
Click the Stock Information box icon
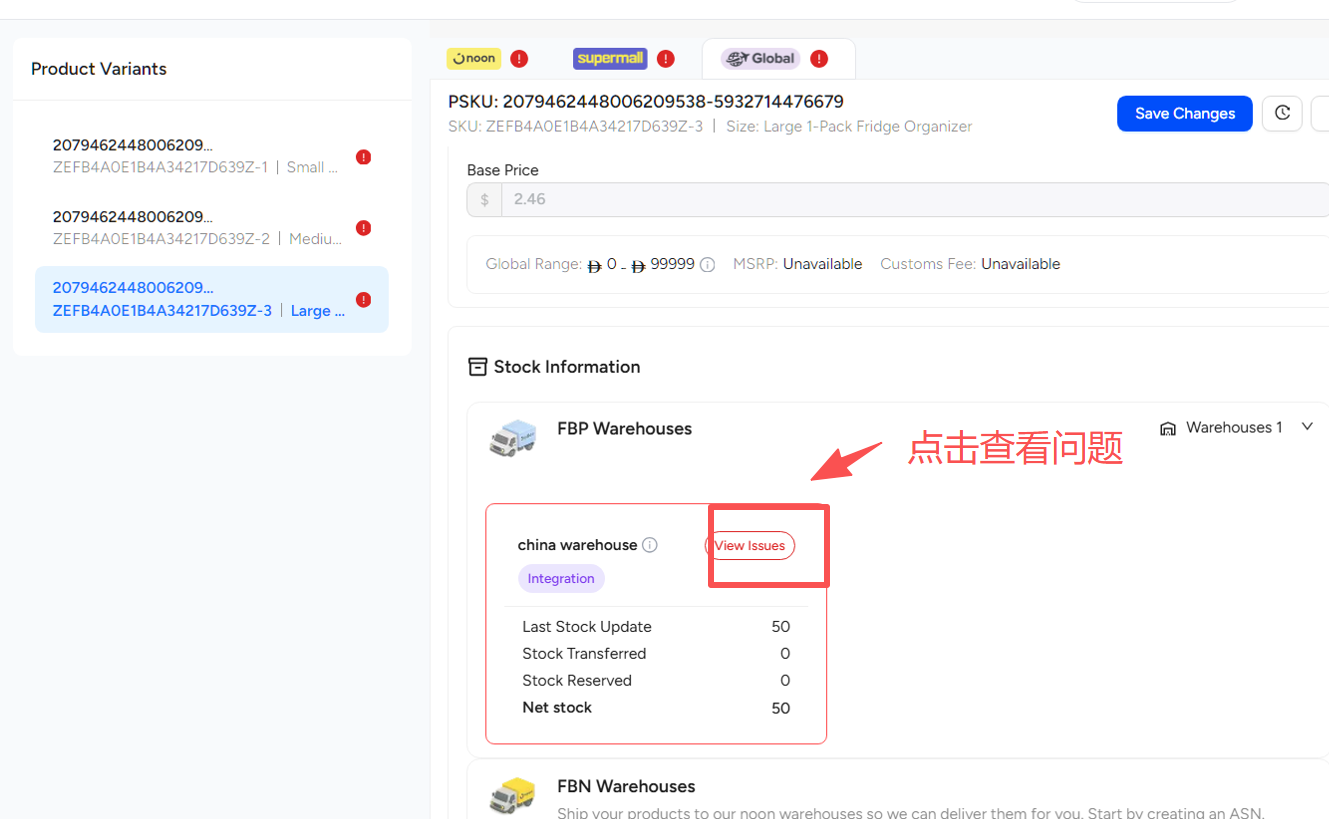[478, 367]
